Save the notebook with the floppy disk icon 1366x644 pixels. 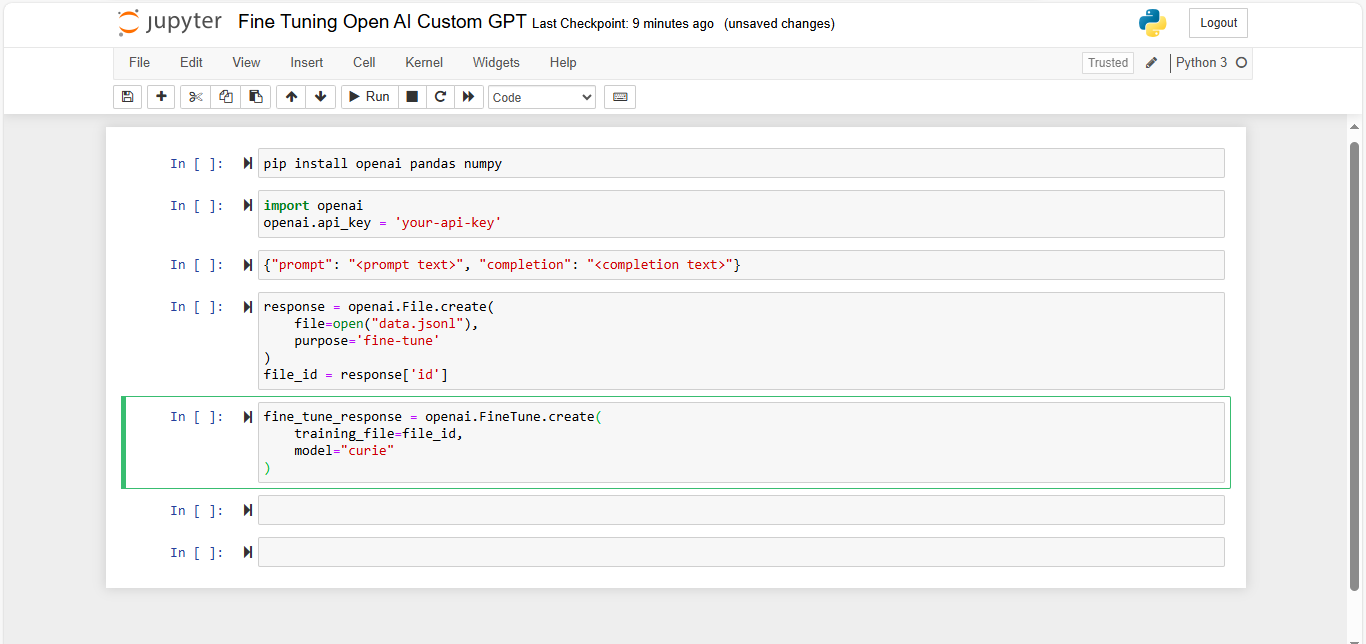point(127,96)
